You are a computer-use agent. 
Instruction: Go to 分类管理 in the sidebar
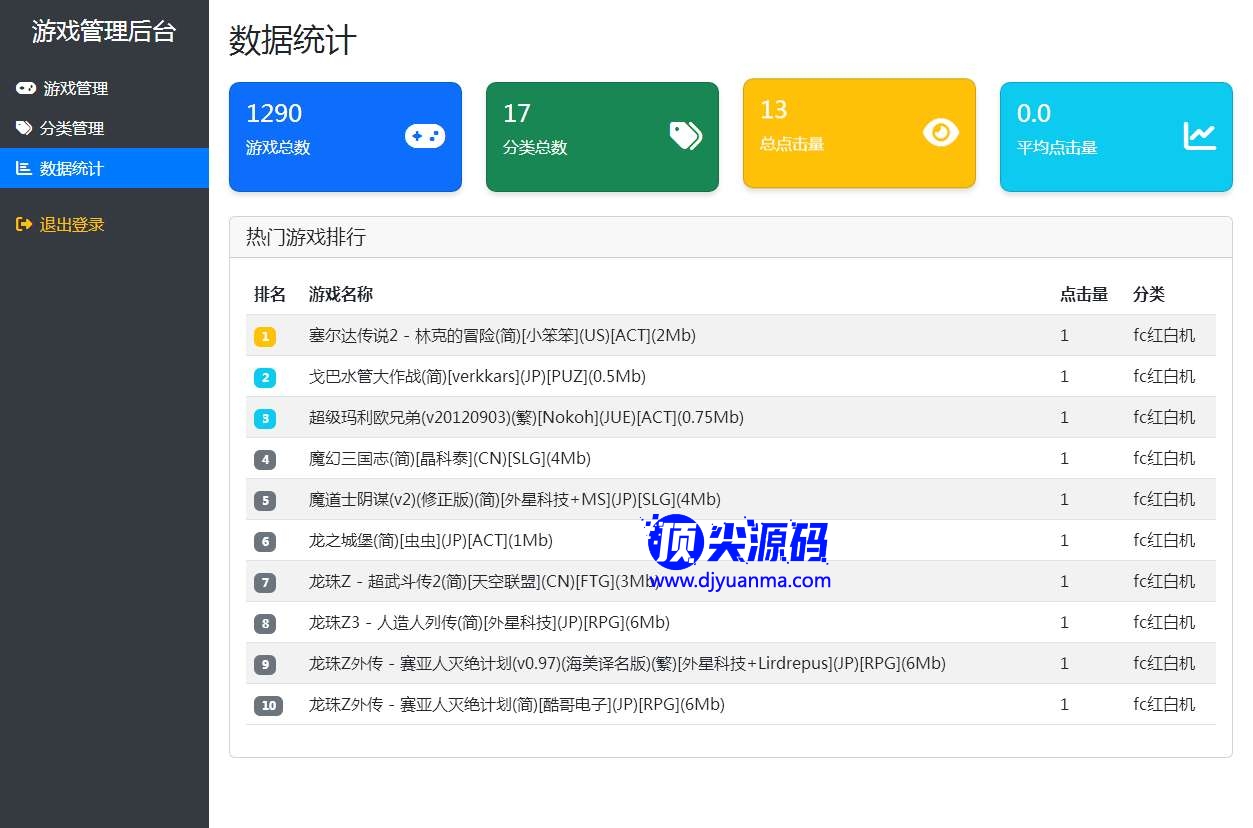(x=72, y=128)
